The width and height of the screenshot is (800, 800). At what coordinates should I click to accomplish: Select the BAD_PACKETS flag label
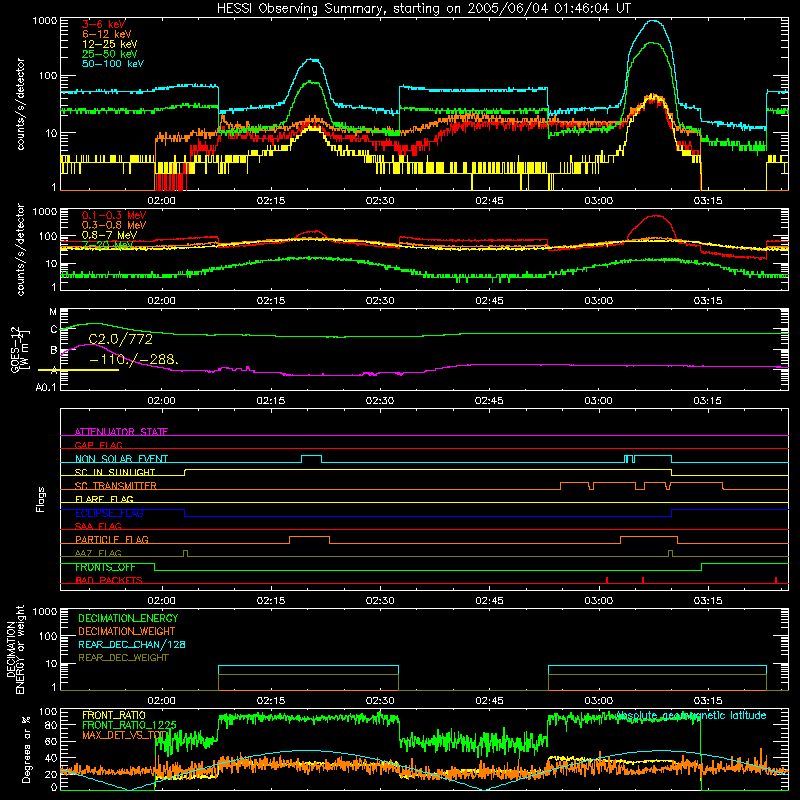click(x=109, y=580)
